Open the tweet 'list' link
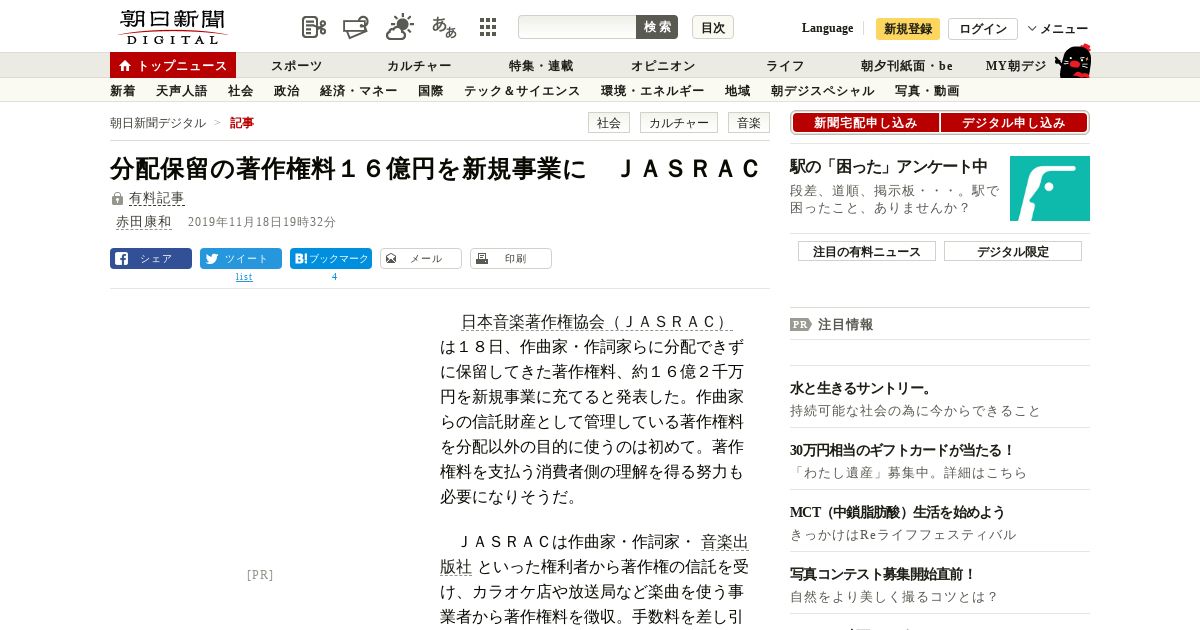The width and height of the screenshot is (1200, 630). pos(244,277)
